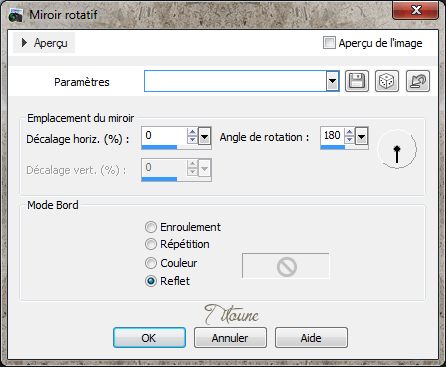Click the save preset floppy disk icon
Viewport: 446px width, 367px height.
[357, 81]
